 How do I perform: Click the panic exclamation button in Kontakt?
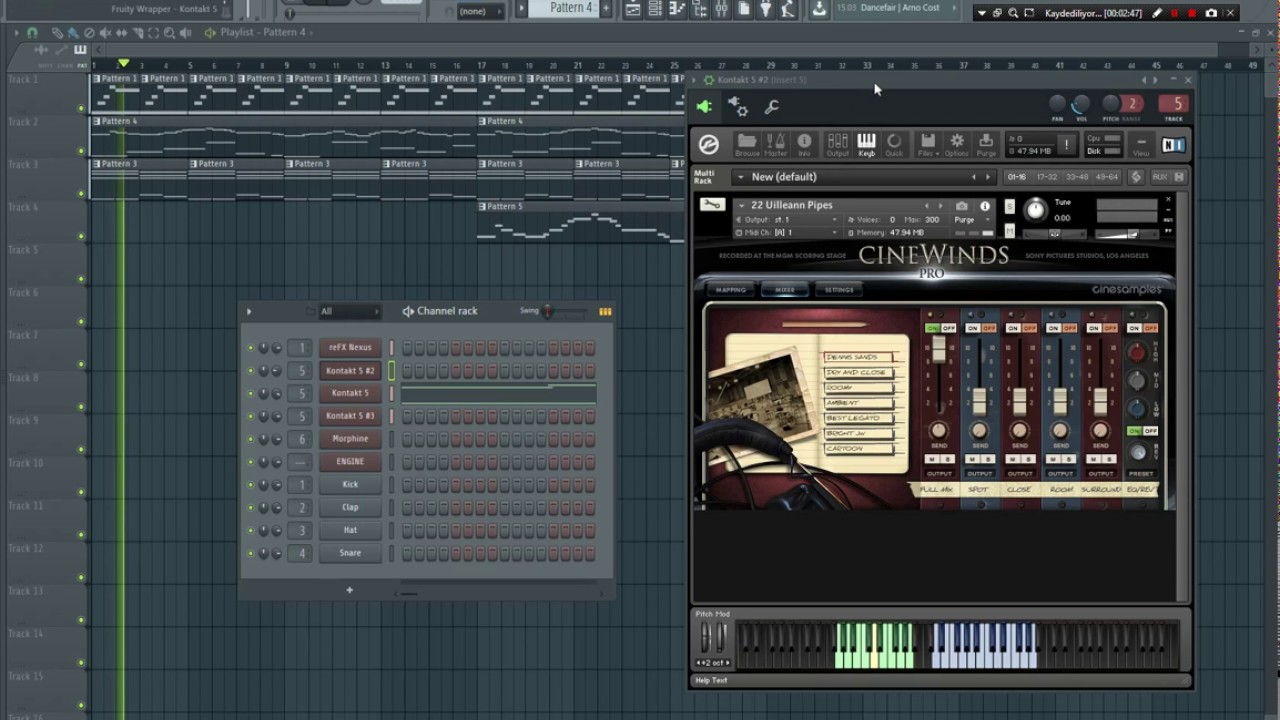point(1066,145)
